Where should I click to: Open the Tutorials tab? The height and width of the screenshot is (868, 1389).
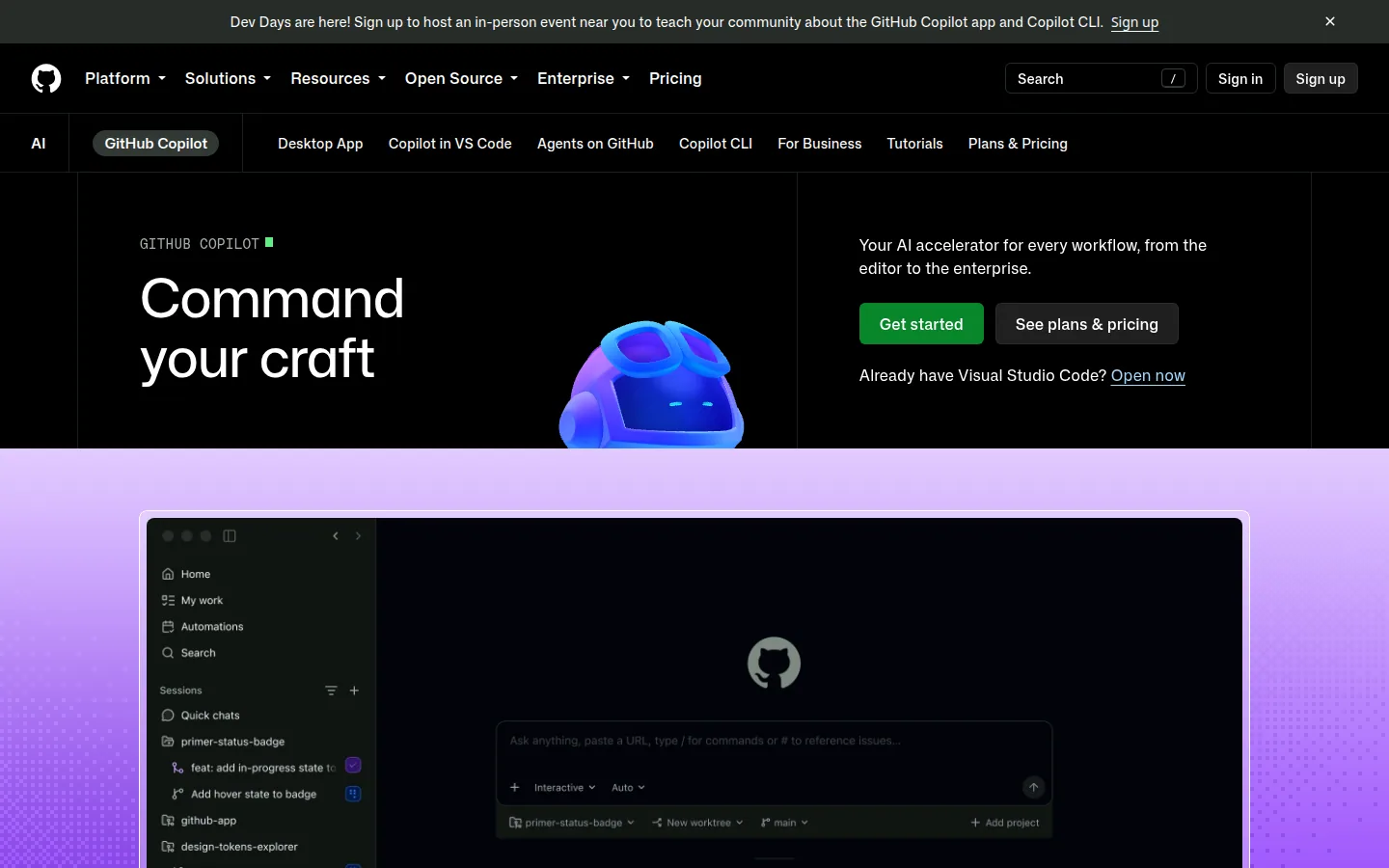[914, 144]
